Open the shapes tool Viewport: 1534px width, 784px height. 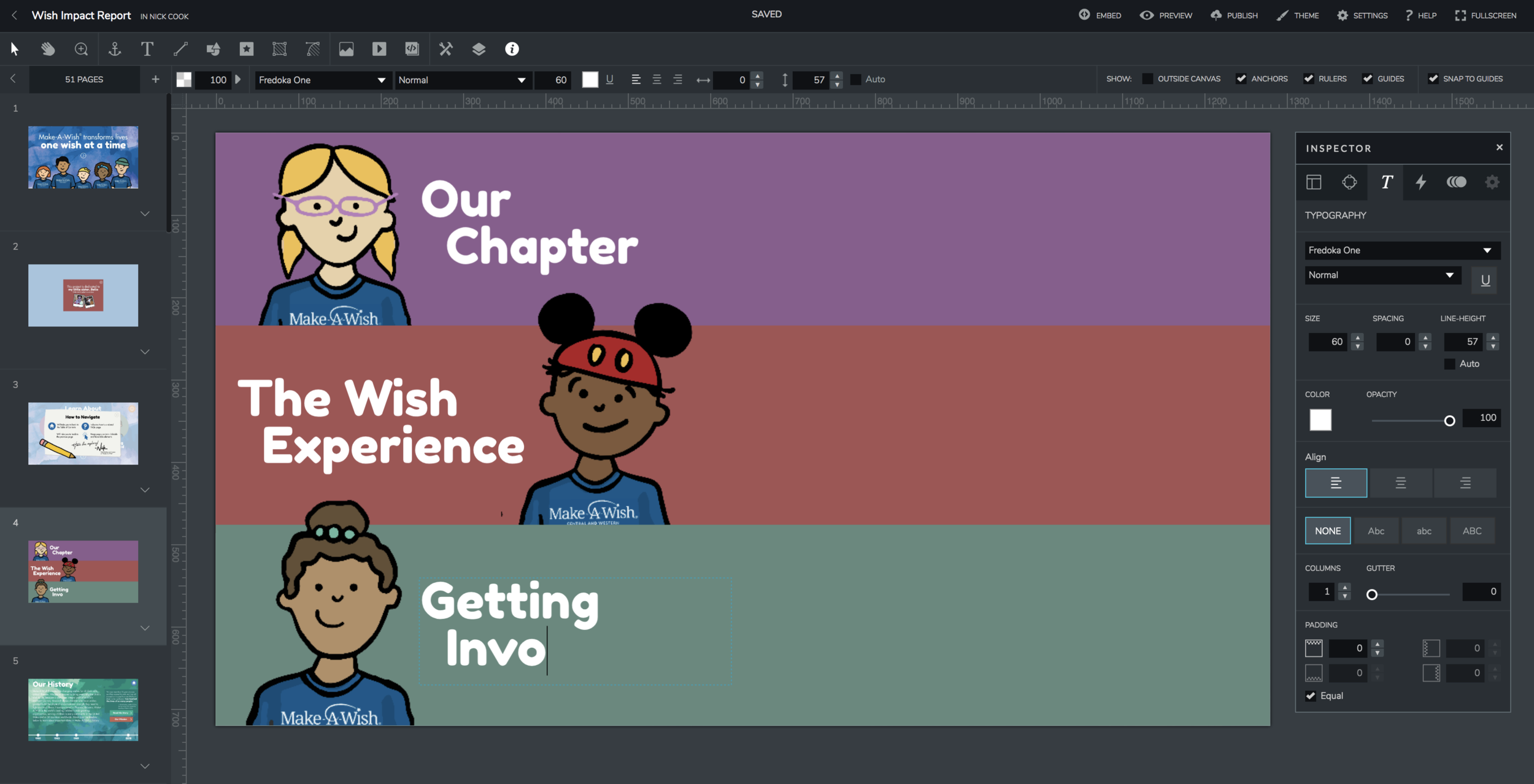tap(214, 49)
